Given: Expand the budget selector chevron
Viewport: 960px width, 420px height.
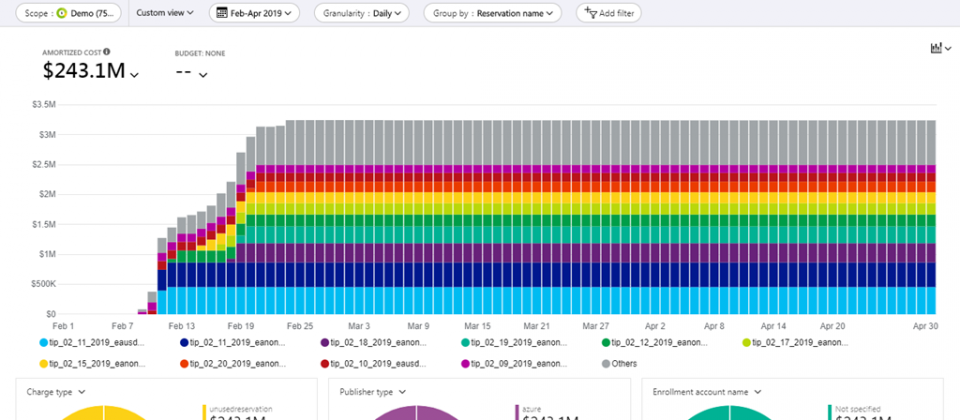Looking at the screenshot, I should coord(203,74).
